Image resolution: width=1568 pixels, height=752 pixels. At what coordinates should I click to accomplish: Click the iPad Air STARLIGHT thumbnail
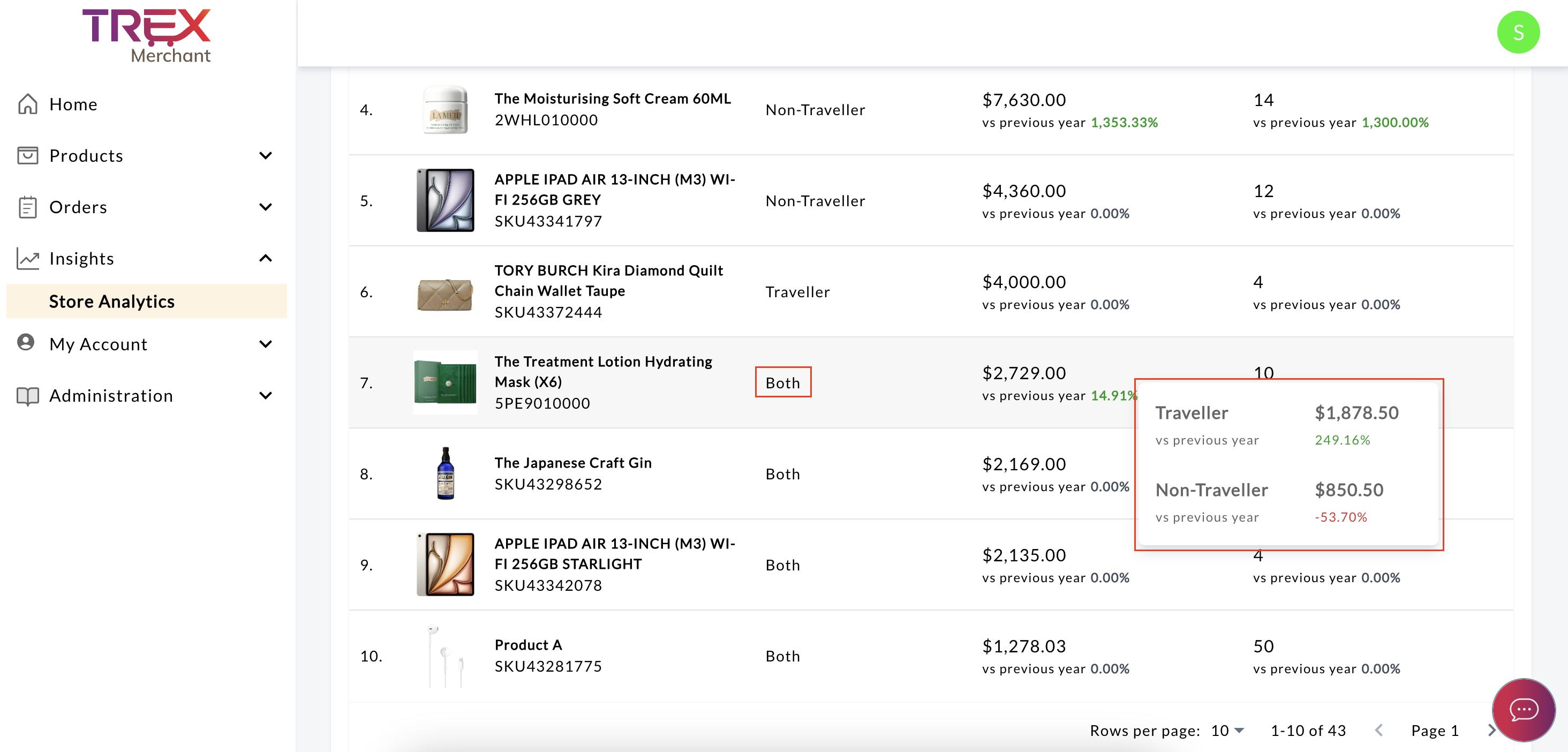point(446,565)
